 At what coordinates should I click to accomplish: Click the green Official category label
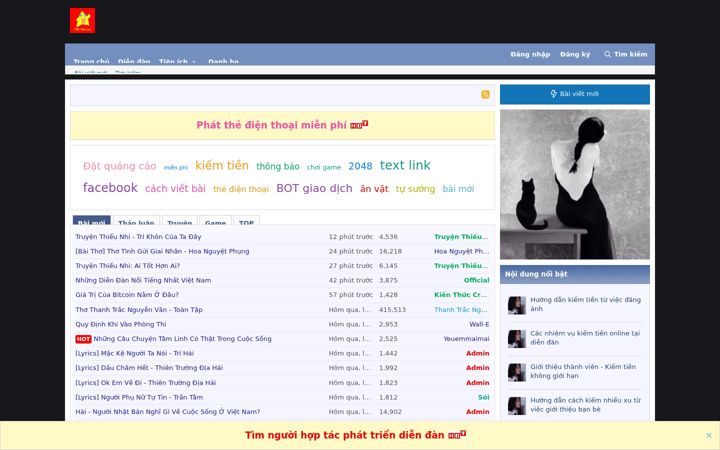point(477,280)
